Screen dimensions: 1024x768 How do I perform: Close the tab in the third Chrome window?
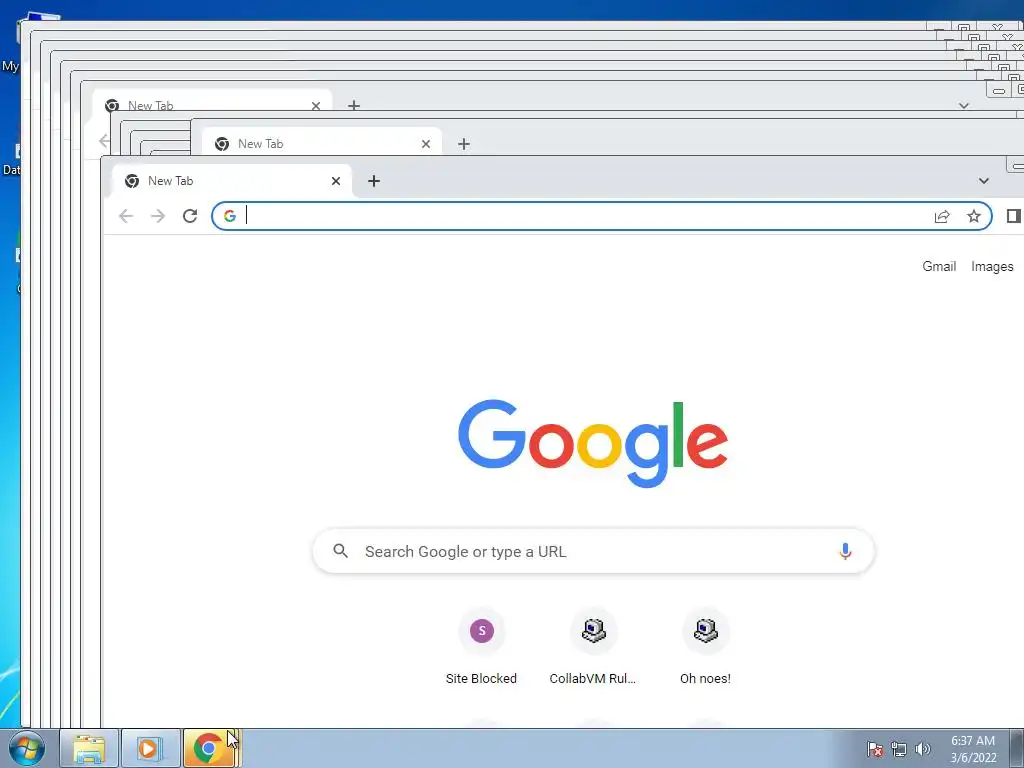315,105
